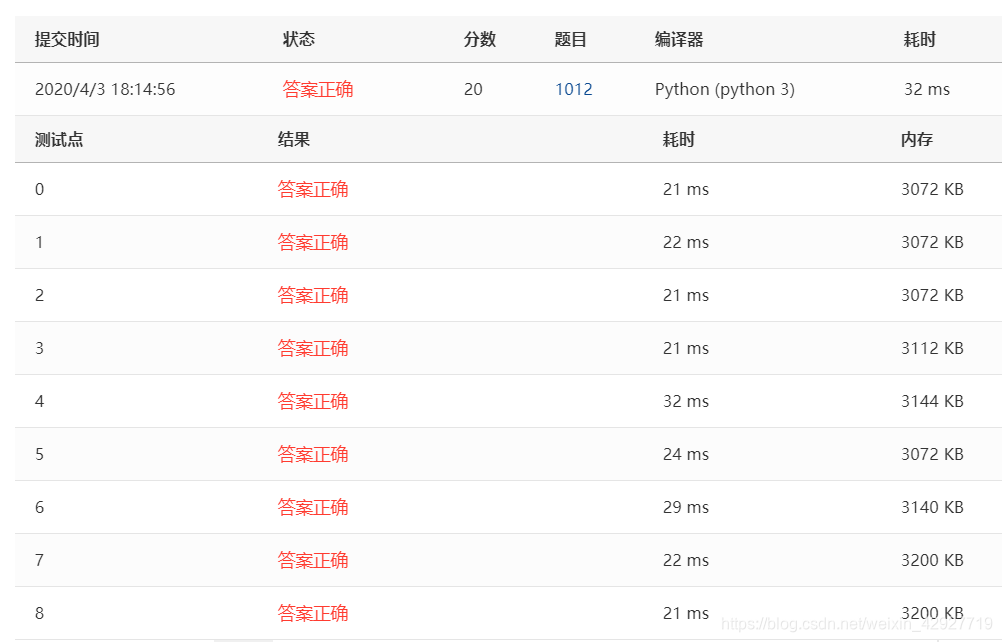The width and height of the screenshot is (1002, 642).
Task: Click 21 ms time of test point 3
Action: coord(686,348)
